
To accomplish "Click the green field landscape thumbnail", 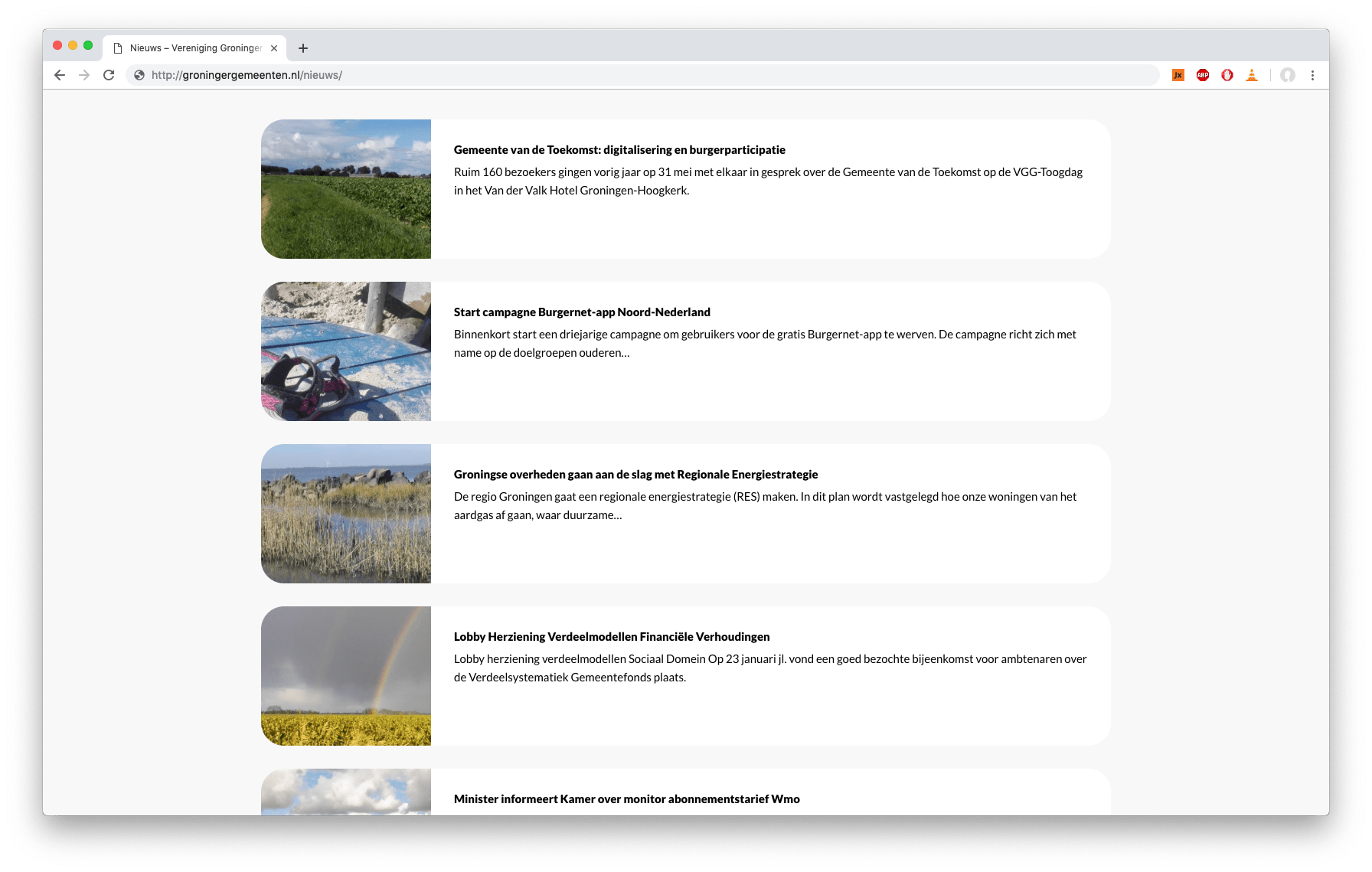I will (x=346, y=189).
